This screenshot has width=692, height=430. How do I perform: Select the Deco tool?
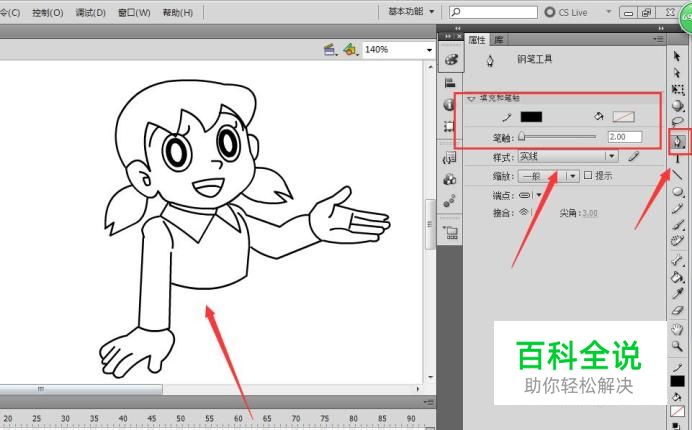[x=677, y=241]
